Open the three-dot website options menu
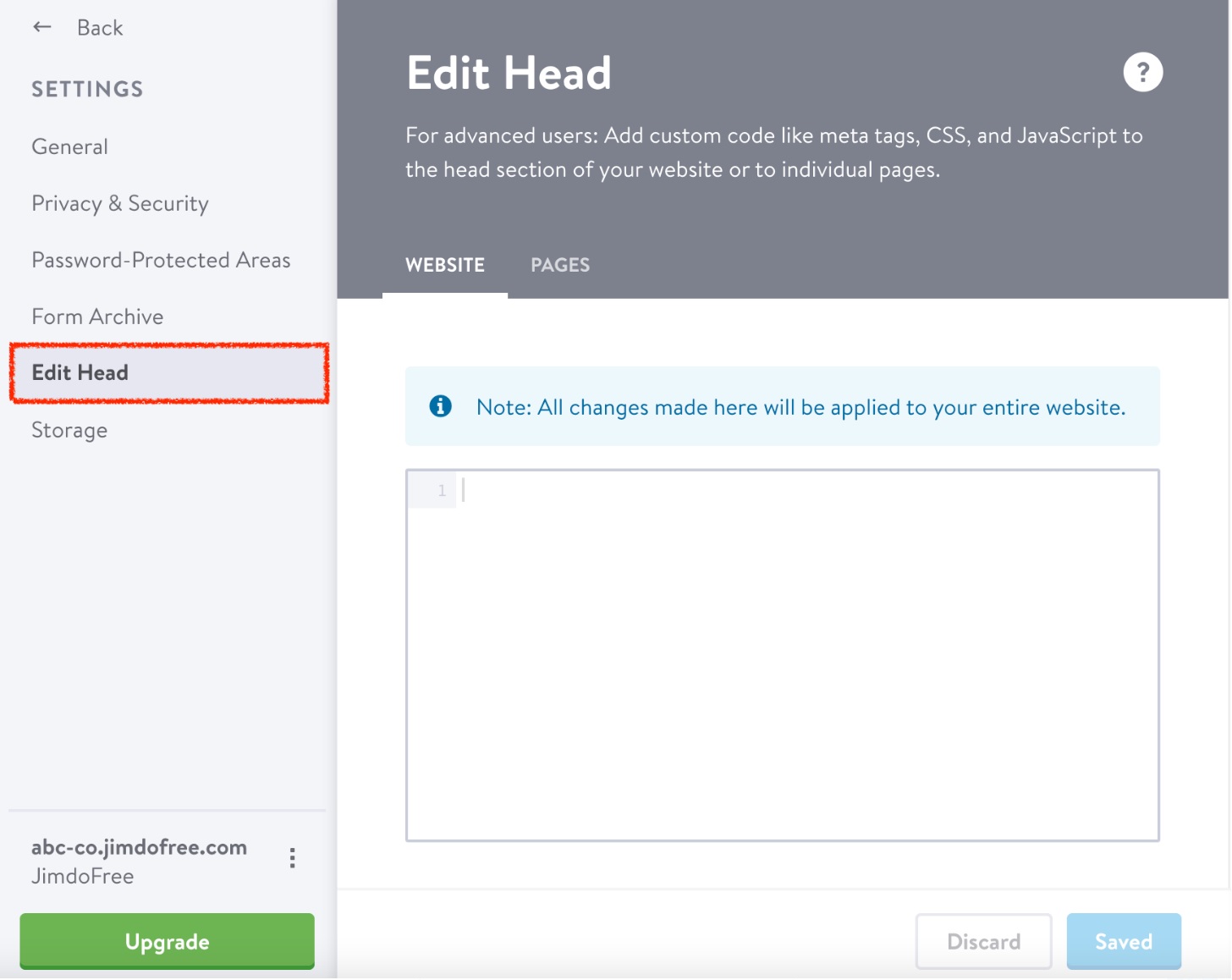Viewport: 1232px width, 980px height. (293, 858)
